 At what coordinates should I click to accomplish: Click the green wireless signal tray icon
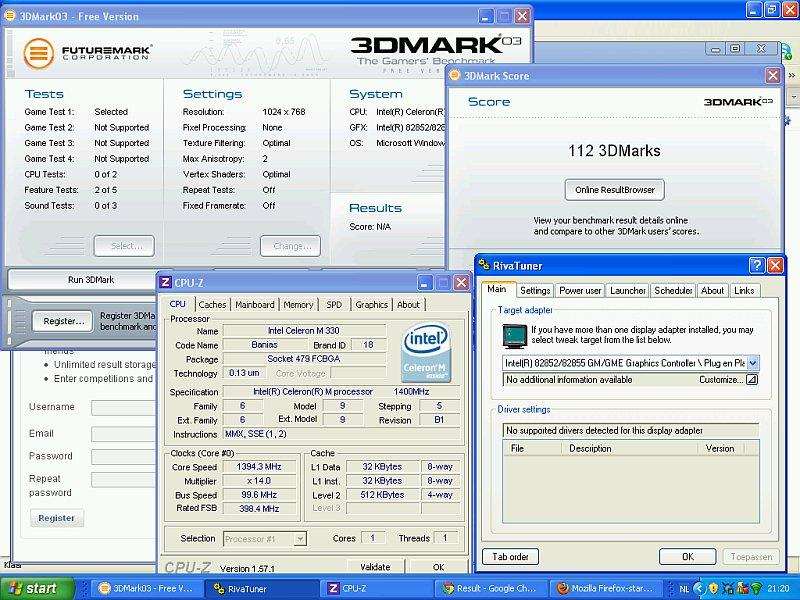(757, 589)
